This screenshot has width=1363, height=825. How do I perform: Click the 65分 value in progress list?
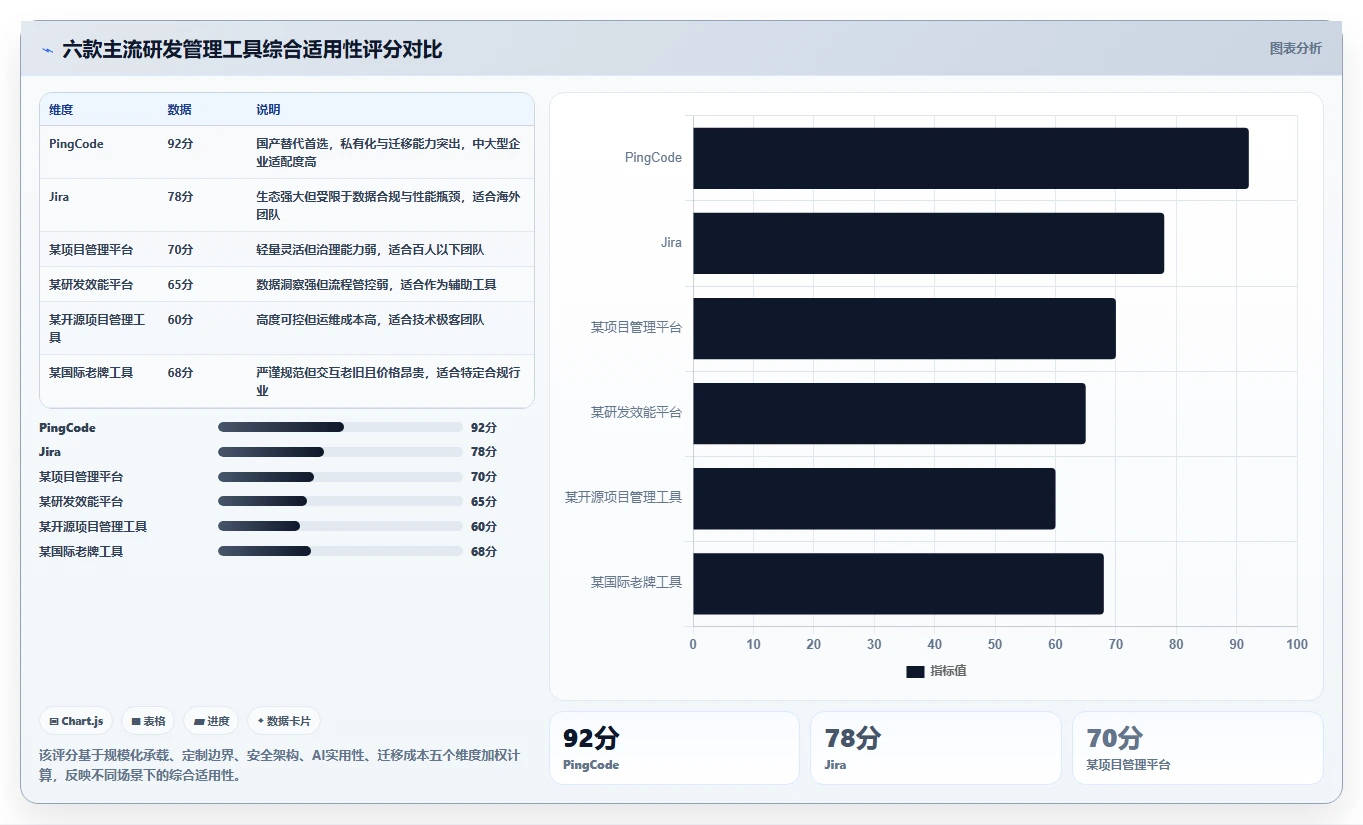pos(484,502)
